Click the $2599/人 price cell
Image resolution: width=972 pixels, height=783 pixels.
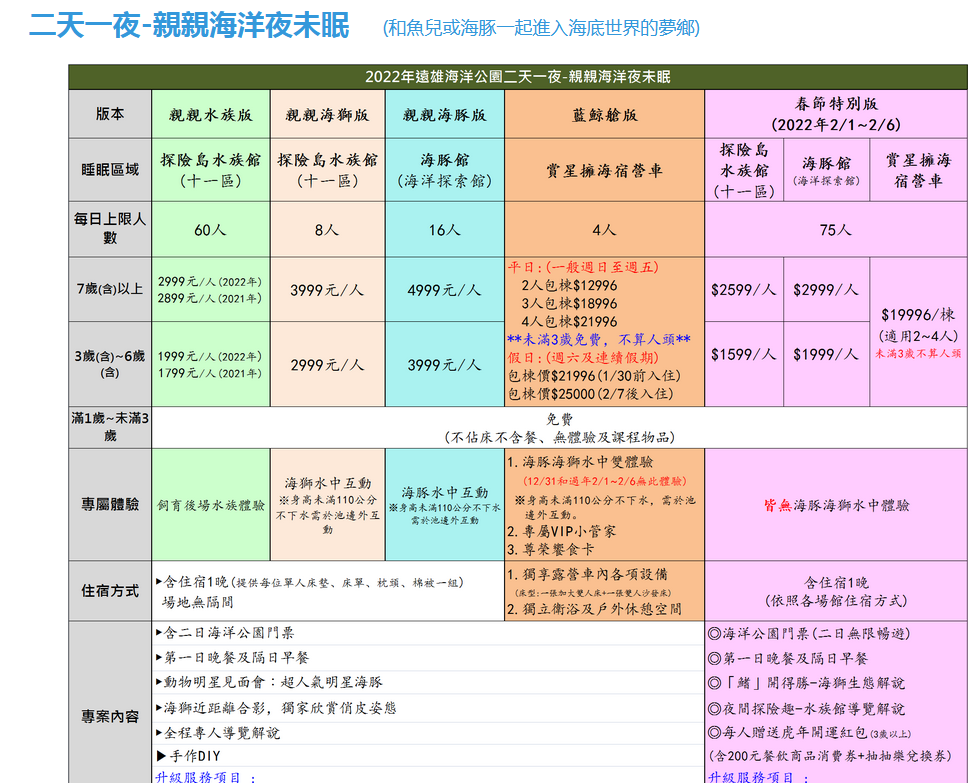click(744, 290)
